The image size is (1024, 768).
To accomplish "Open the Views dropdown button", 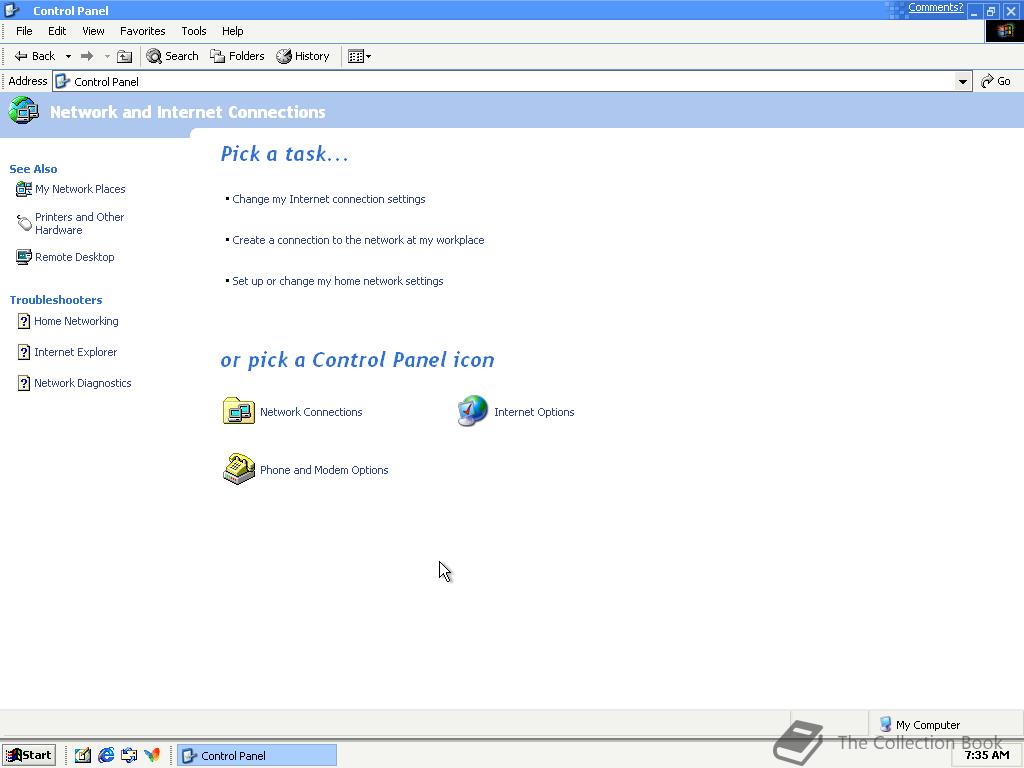I will (x=359, y=56).
